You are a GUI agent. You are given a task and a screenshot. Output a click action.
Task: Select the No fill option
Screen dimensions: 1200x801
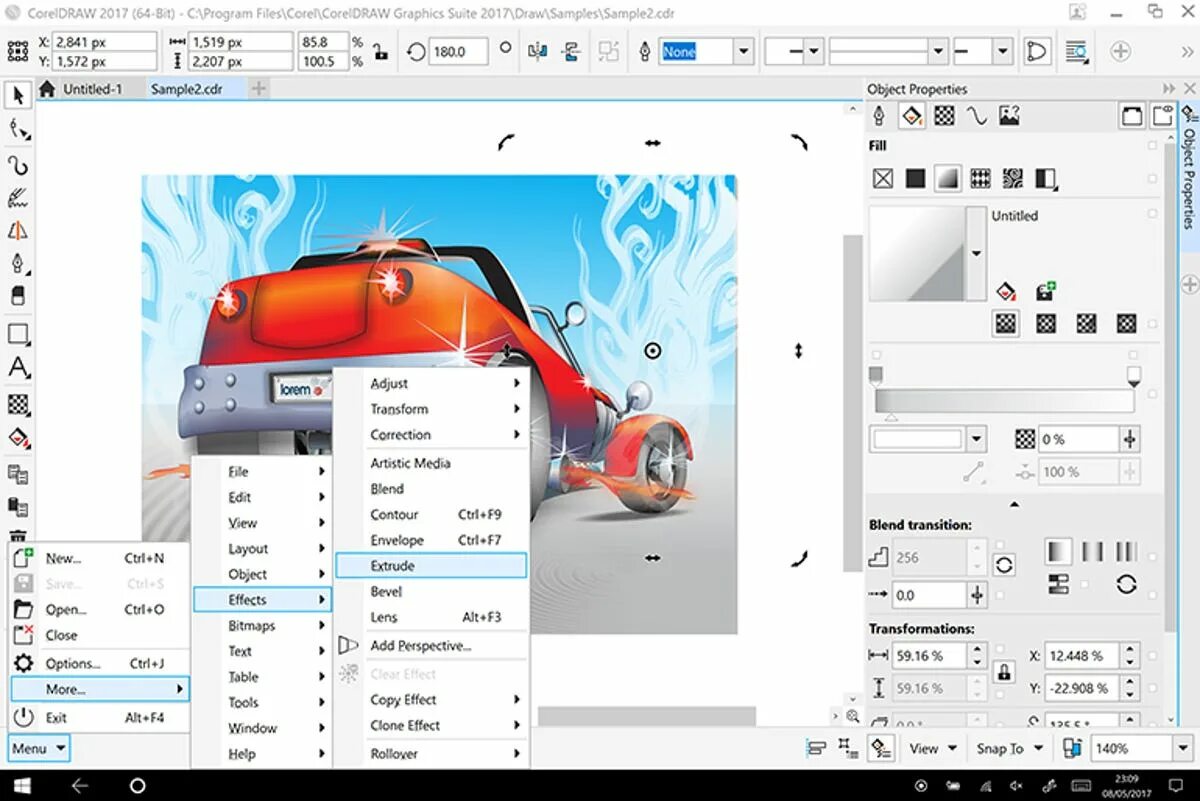(x=882, y=179)
